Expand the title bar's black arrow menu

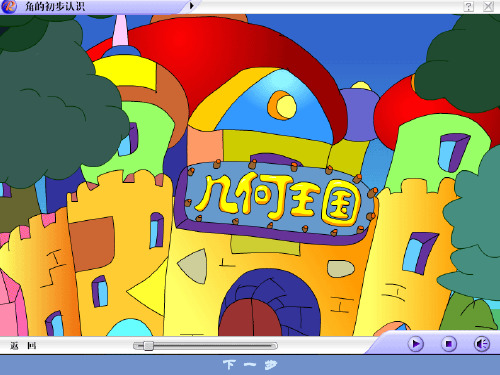click(x=192, y=6)
